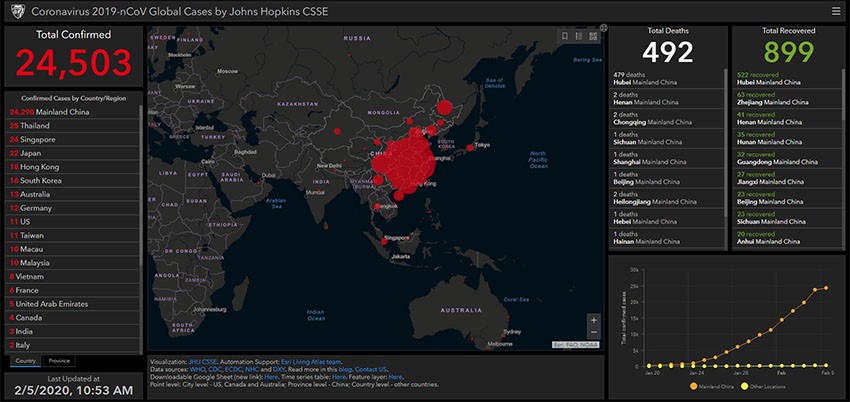850x402 pixels.
Task: Click the 492 Total Deaths number
Action: [x=668, y=52]
